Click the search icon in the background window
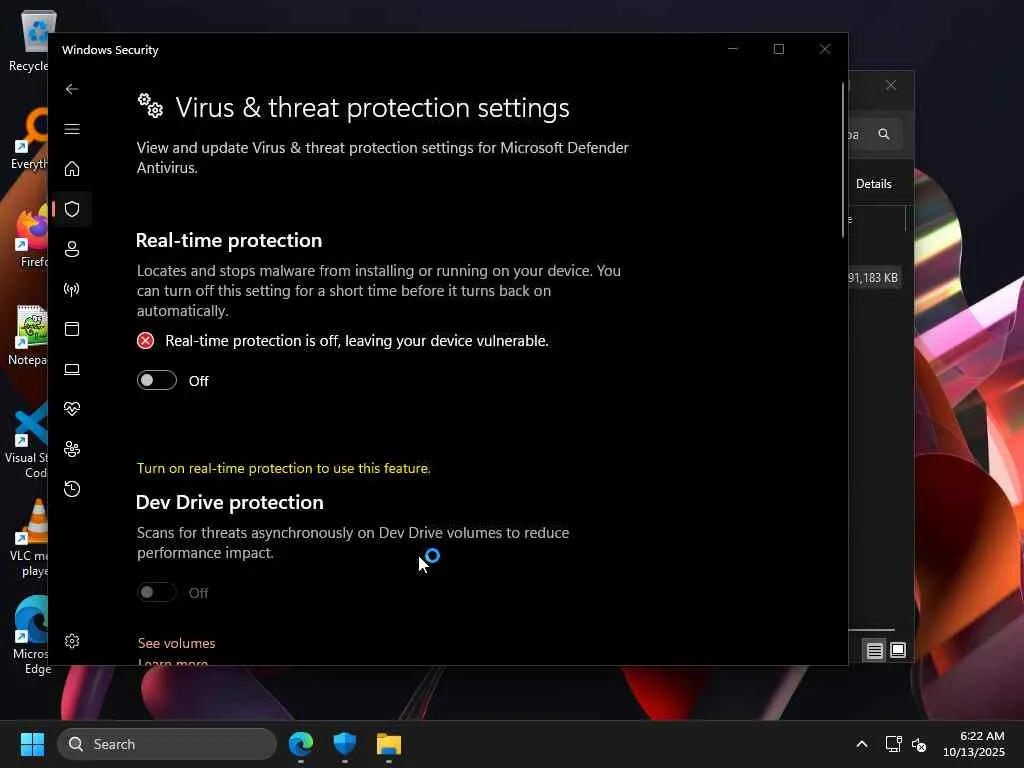Image resolution: width=1024 pixels, height=768 pixels. pos(884,135)
